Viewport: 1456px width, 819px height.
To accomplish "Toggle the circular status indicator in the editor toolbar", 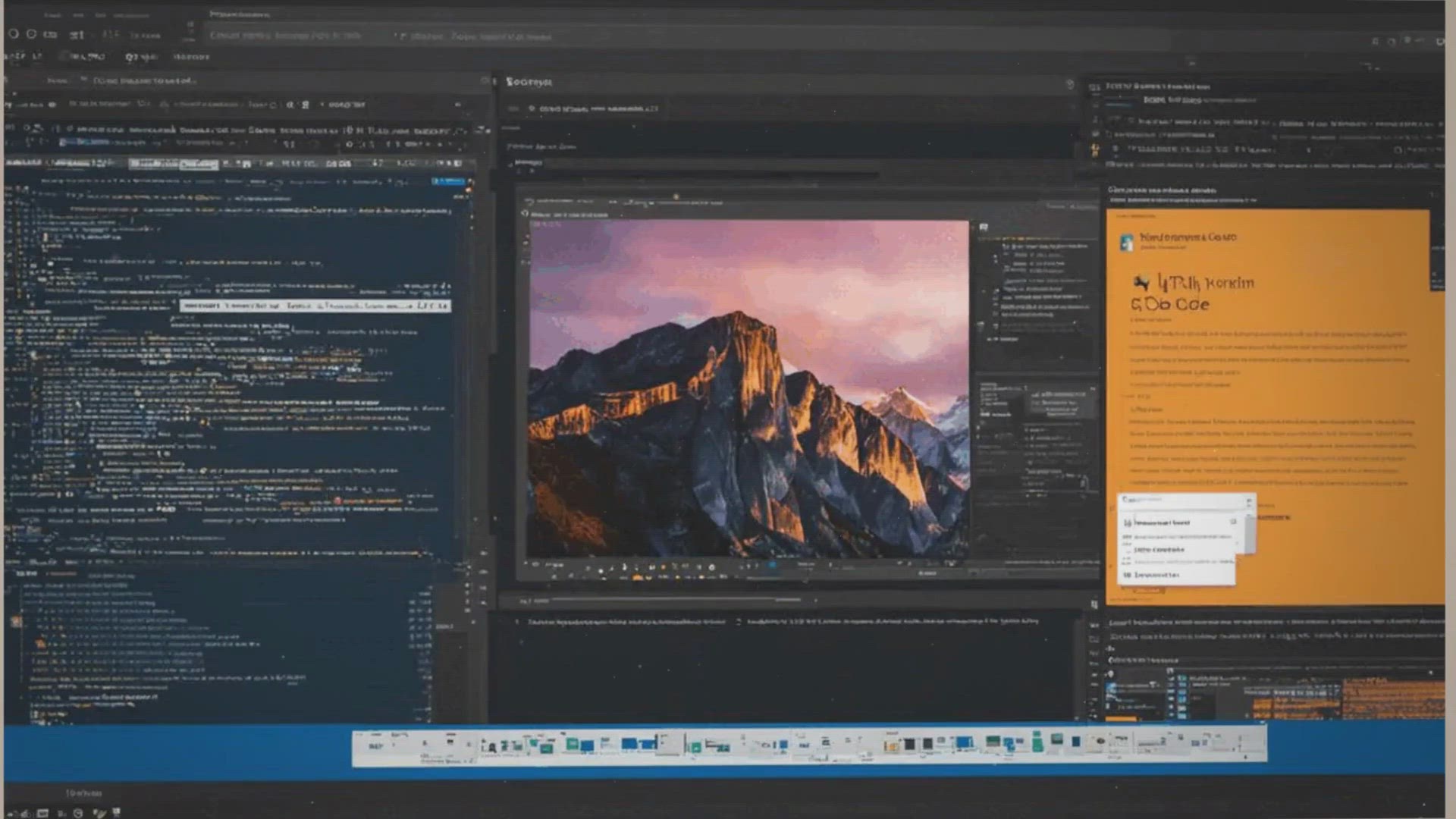I will pos(271,105).
